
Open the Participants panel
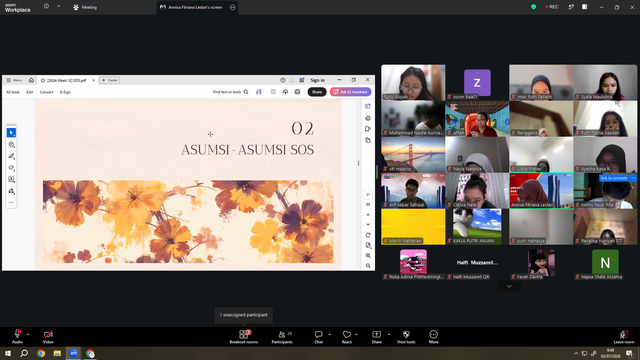tap(282, 336)
